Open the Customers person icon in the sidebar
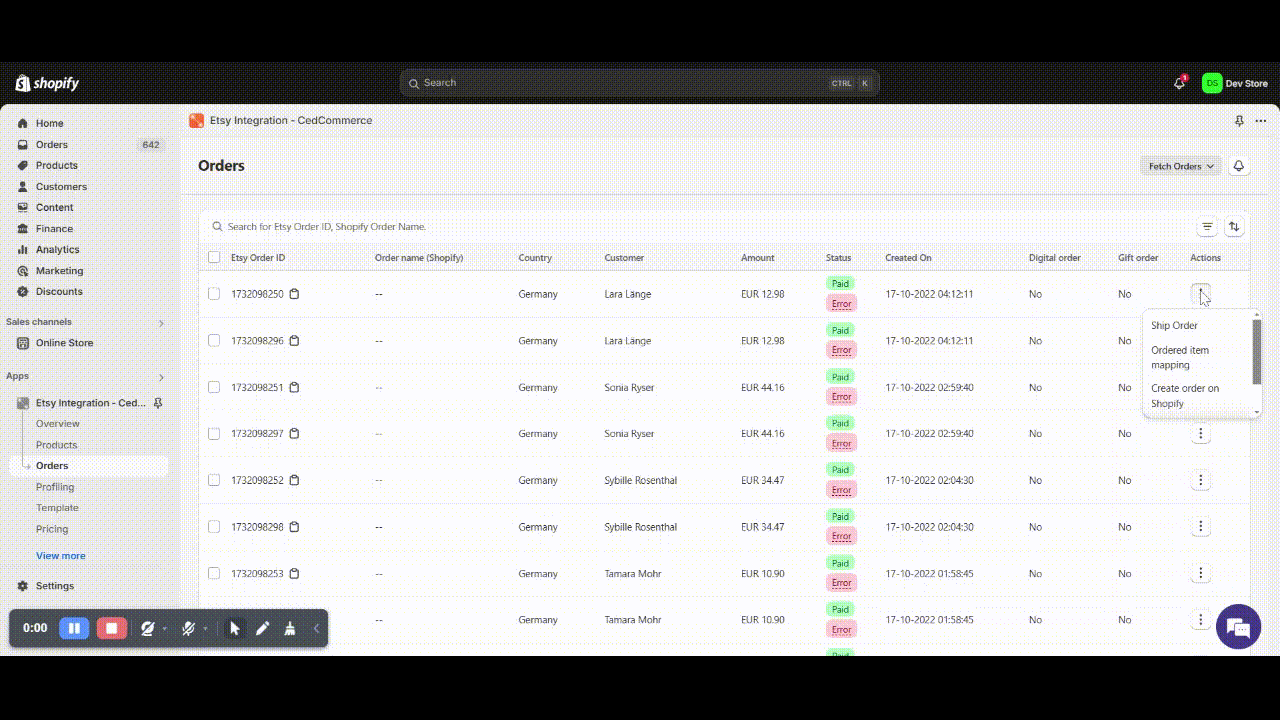The height and width of the screenshot is (720, 1280). tap(23, 187)
